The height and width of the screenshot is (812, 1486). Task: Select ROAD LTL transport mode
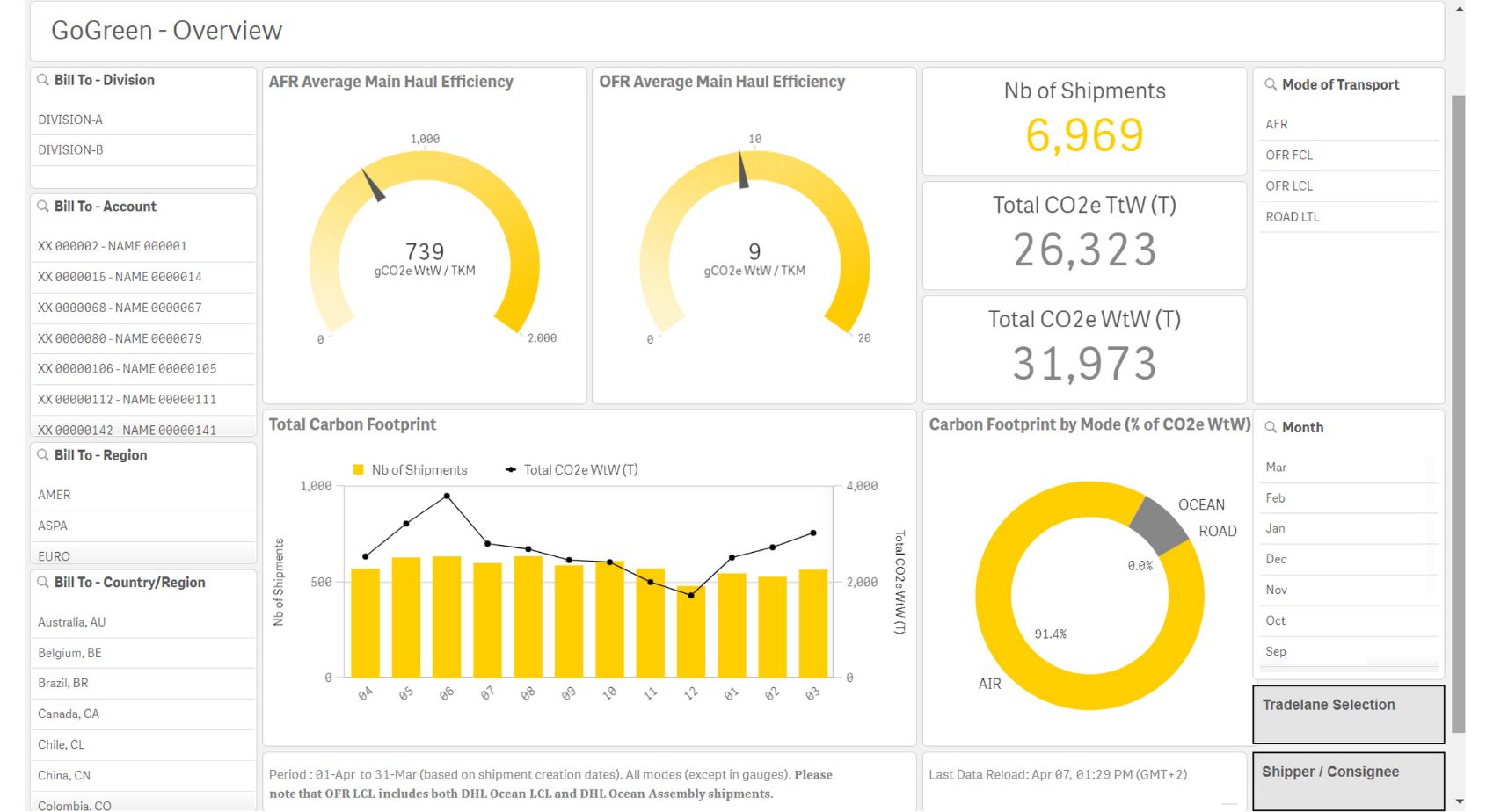1293,217
